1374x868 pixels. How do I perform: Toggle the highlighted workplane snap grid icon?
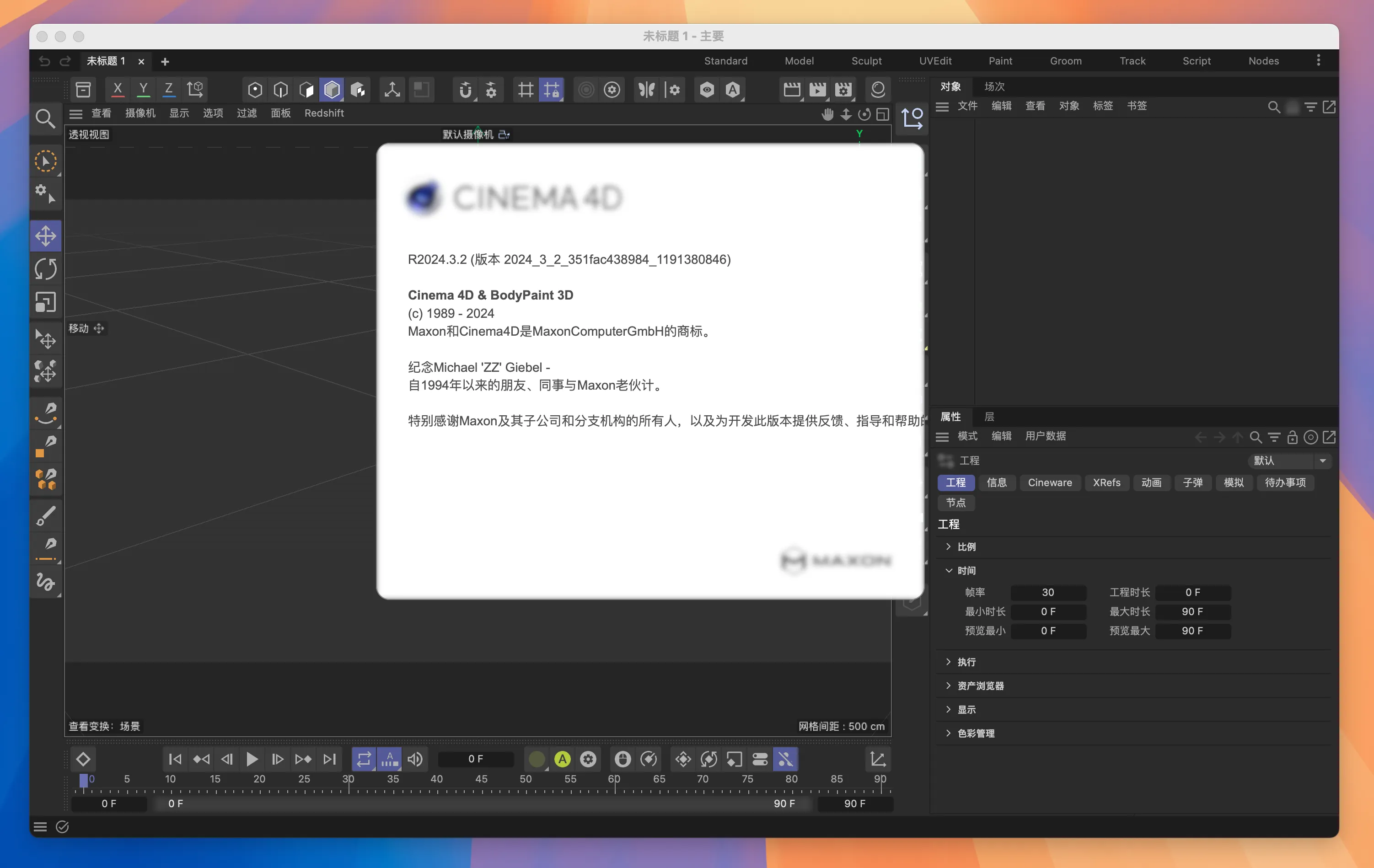551,90
